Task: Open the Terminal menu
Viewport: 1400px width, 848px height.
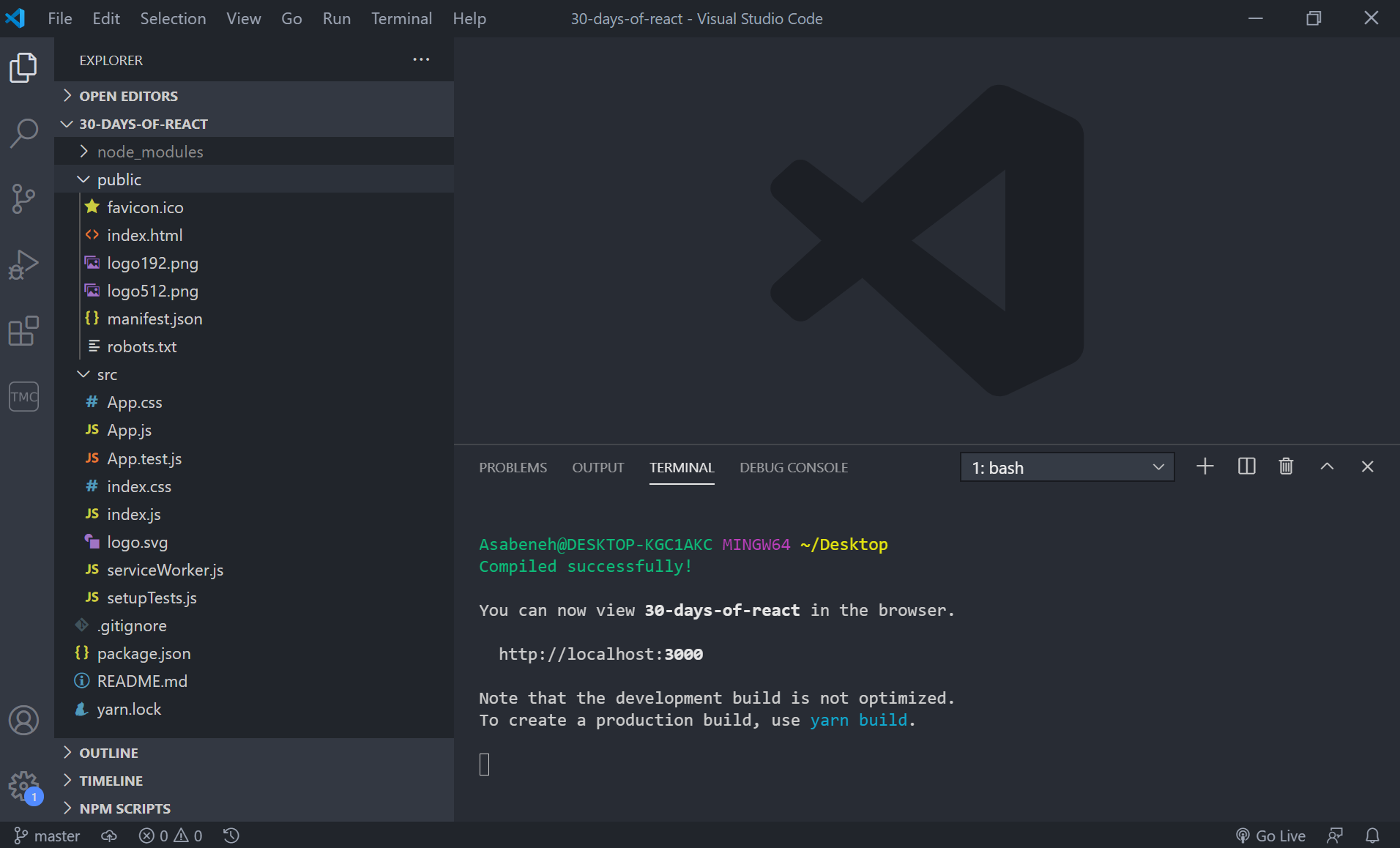Action: [x=401, y=18]
